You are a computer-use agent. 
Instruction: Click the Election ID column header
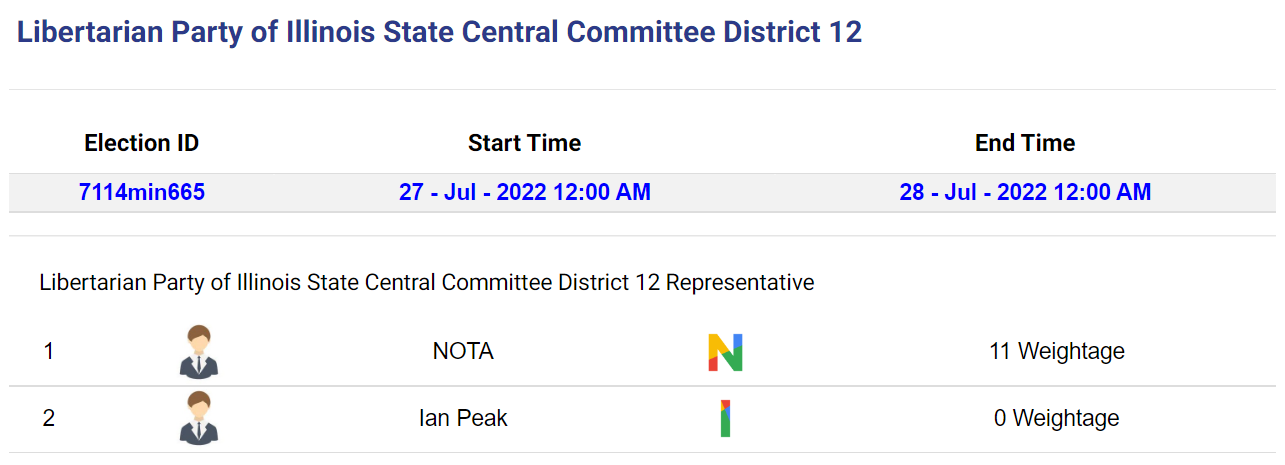142,143
